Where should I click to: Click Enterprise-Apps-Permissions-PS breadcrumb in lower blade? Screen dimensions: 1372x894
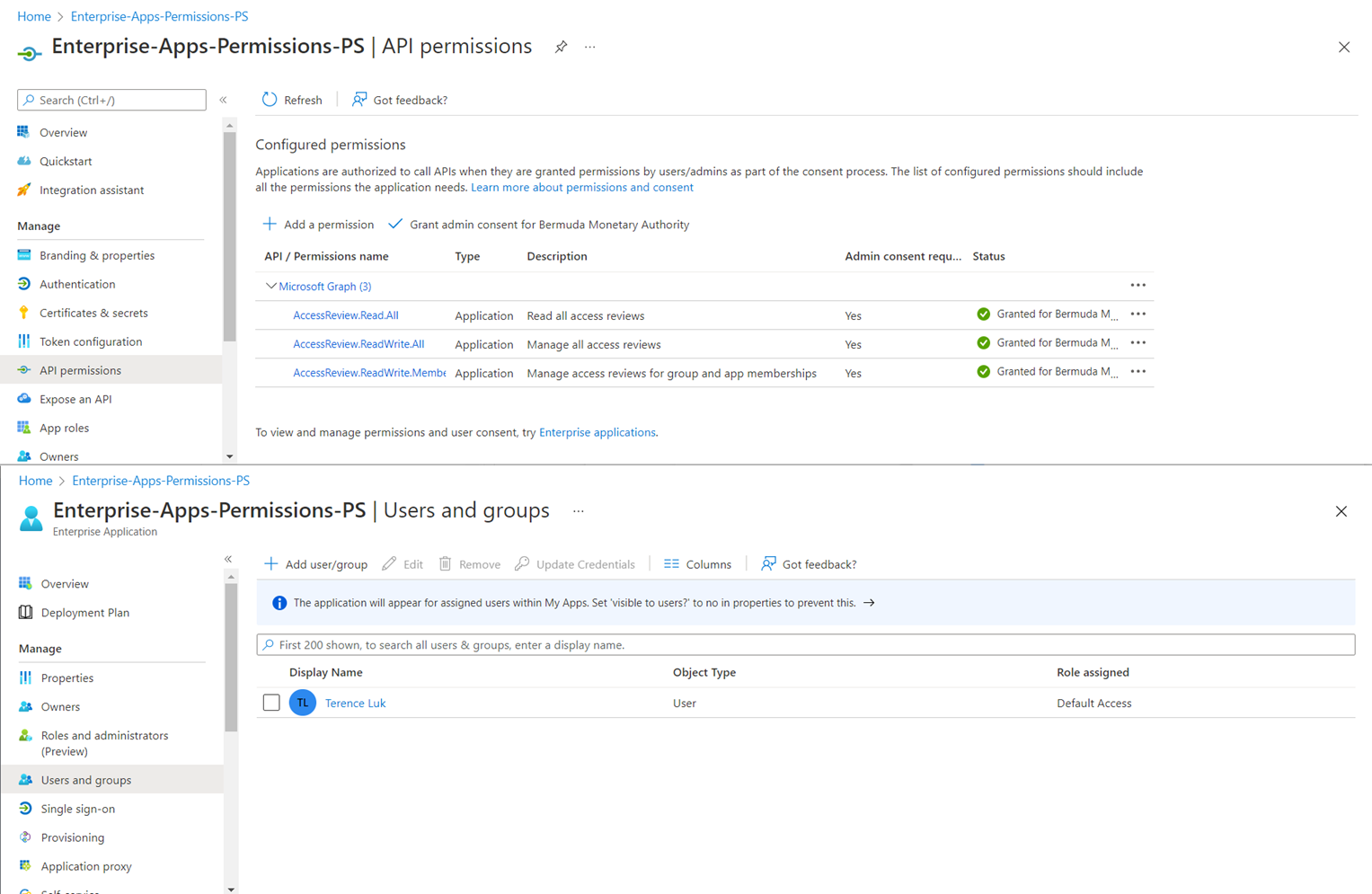[x=161, y=481]
